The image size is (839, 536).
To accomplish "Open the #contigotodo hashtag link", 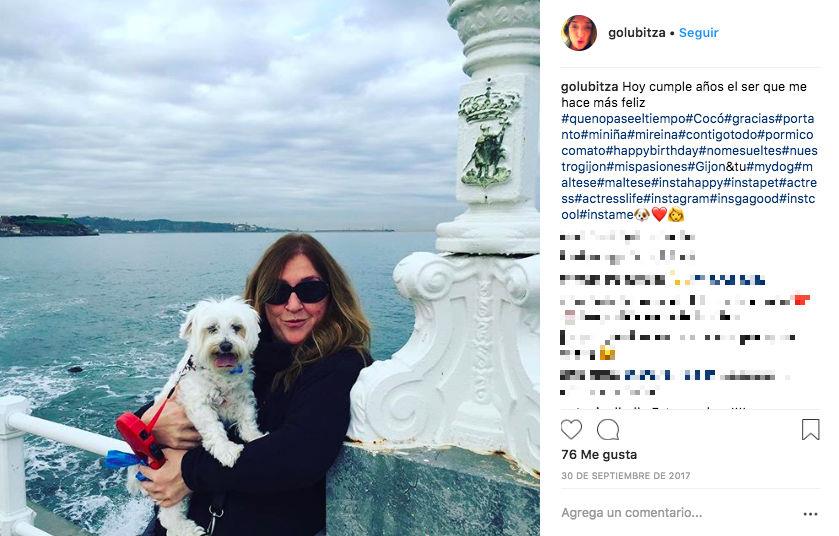I will pyautogui.click(x=718, y=135).
